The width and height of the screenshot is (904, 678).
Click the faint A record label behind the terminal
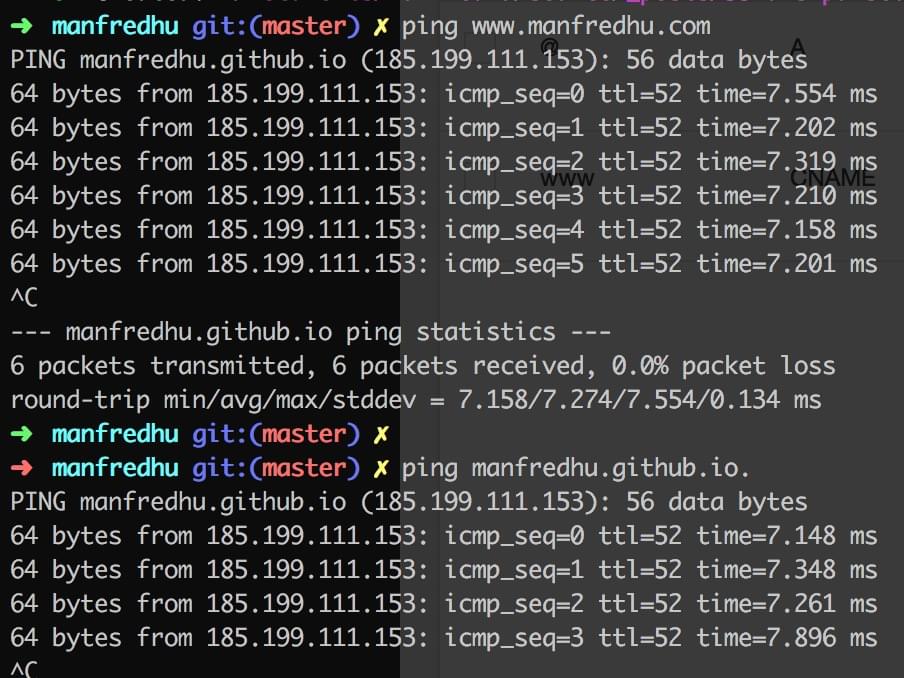pyautogui.click(x=797, y=46)
